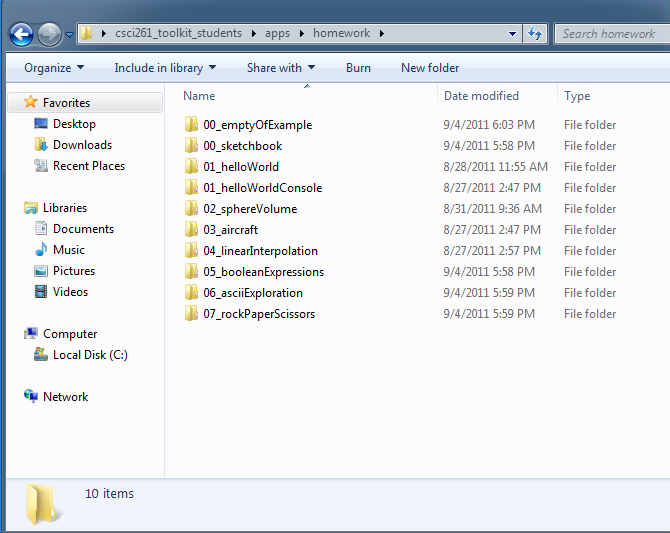670x533 pixels.
Task: Sort by the Name column header
Action: 199,96
